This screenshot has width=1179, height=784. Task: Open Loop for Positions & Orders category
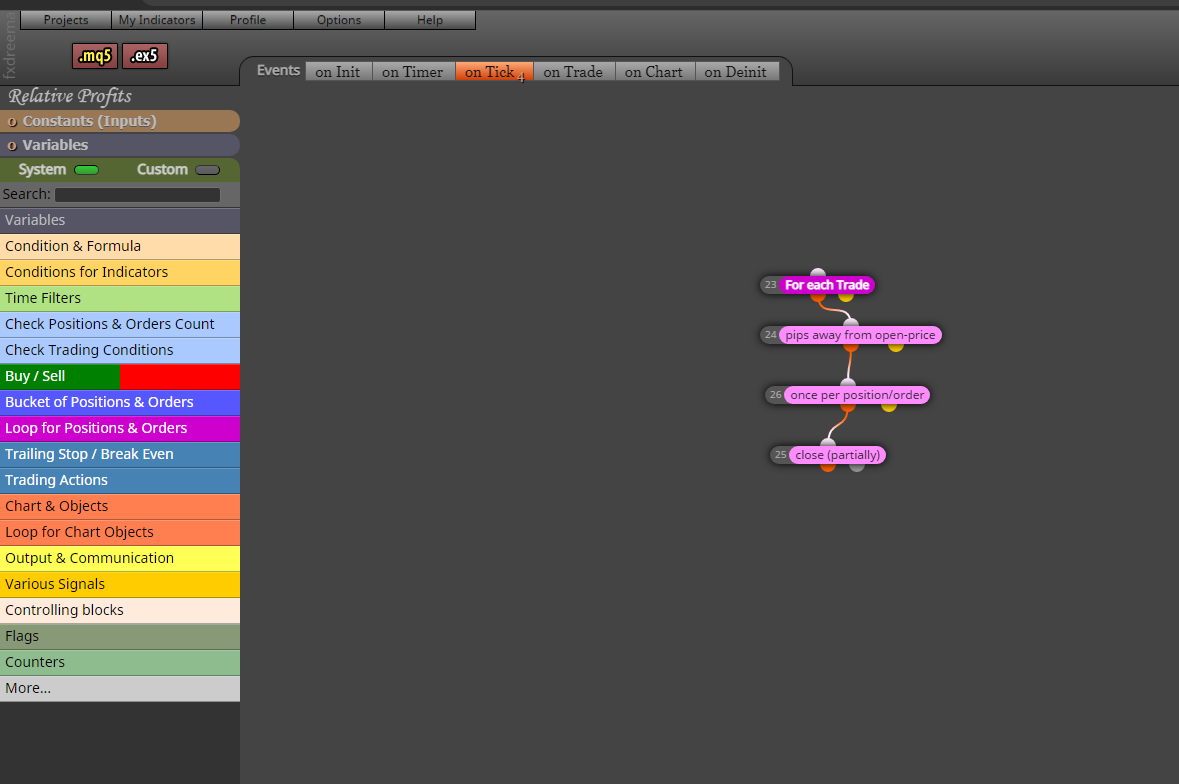coord(120,428)
